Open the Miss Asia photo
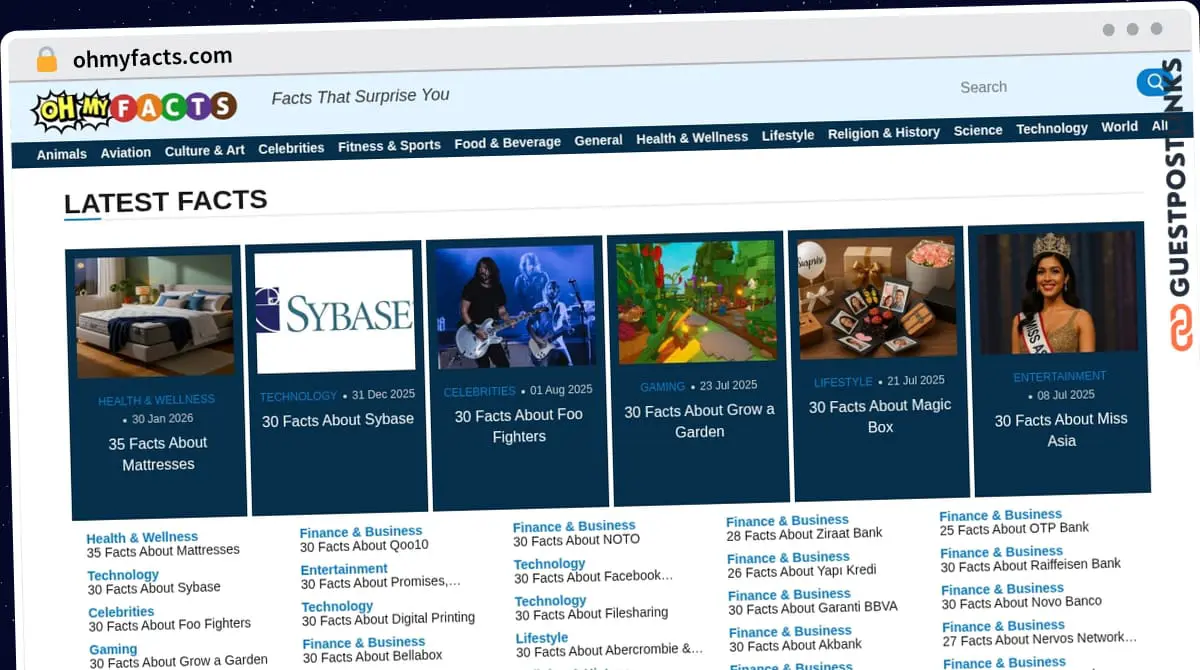 pos(1057,293)
